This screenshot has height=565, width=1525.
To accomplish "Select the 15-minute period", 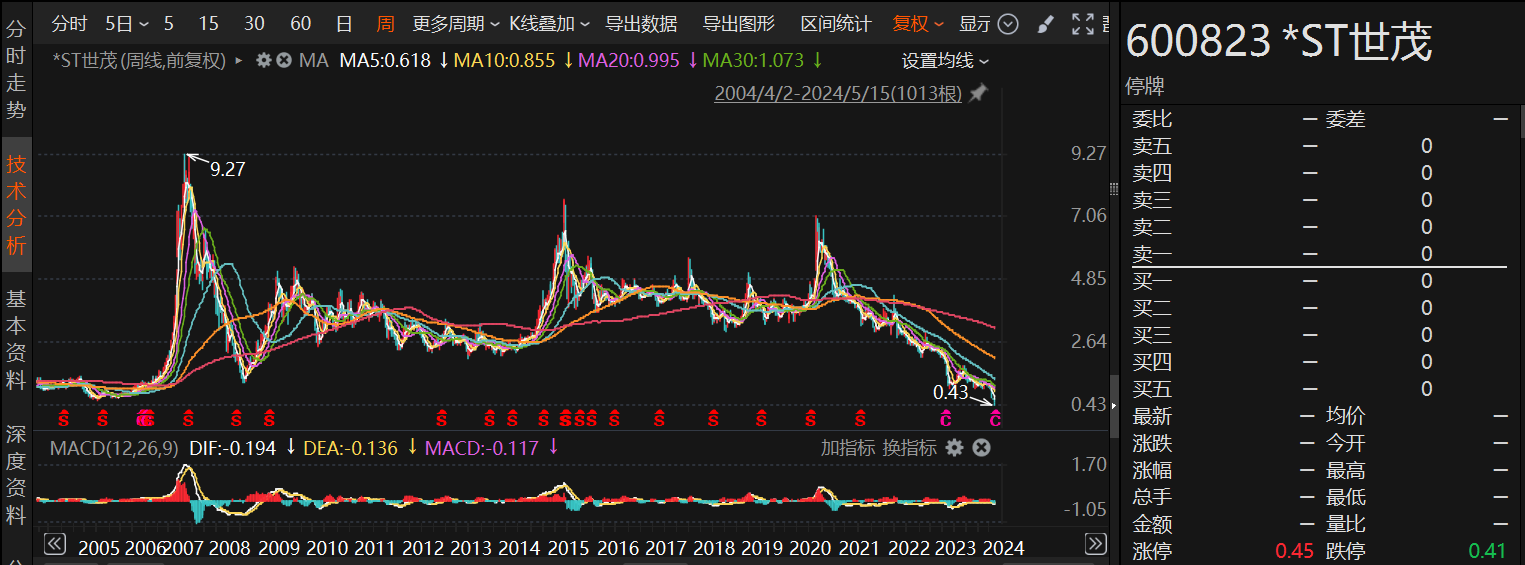I will [208, 23].
